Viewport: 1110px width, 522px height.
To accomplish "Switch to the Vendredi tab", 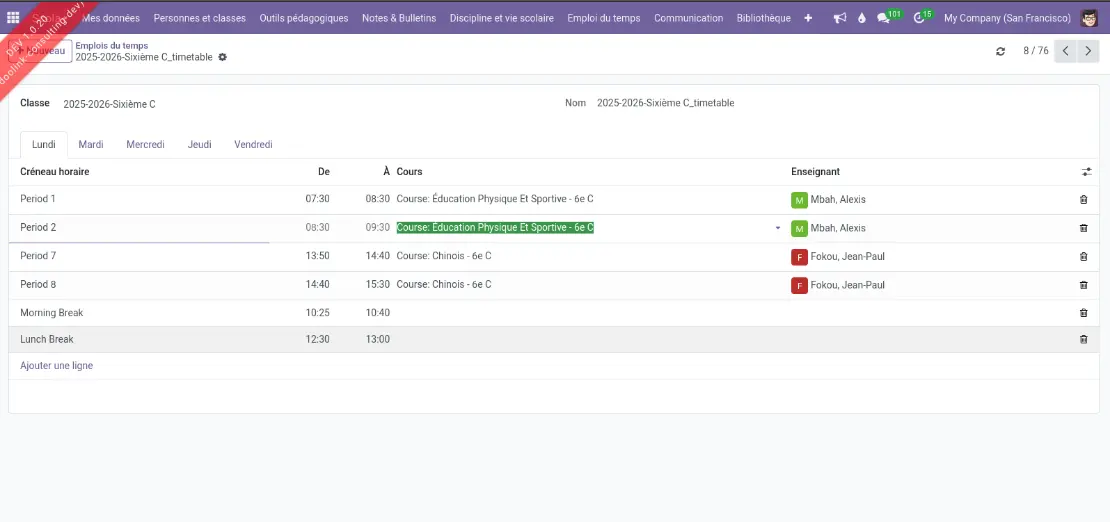I will 253,145.
